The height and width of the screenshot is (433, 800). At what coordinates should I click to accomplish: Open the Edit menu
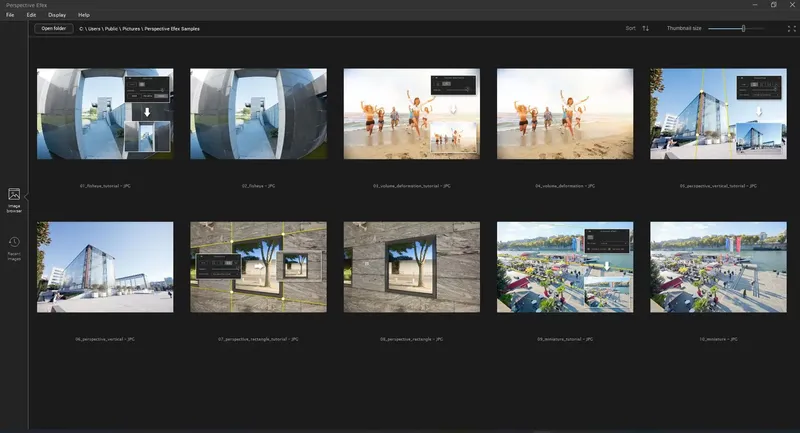(x=31, y=15)
